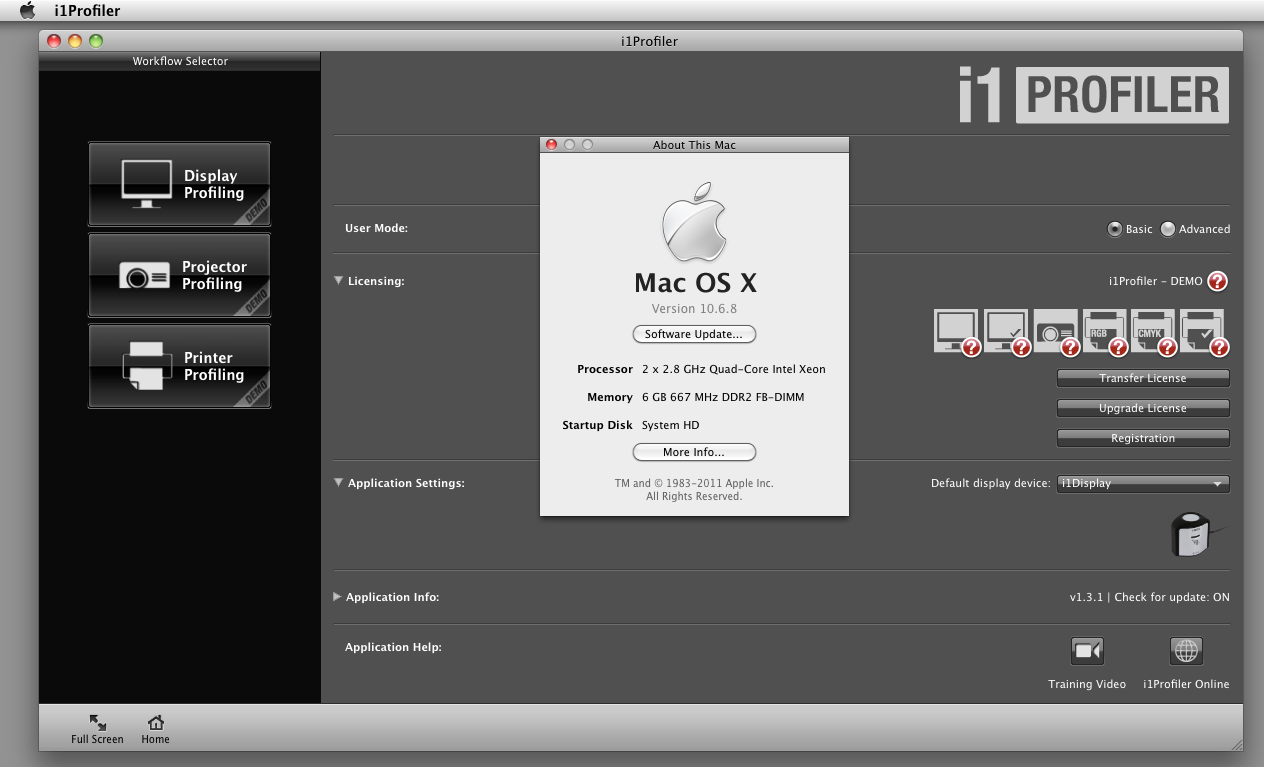This screenshot has height=767, width=1264.
Task: Collapse the Application Settings section
Action: [x=339, y=483]
